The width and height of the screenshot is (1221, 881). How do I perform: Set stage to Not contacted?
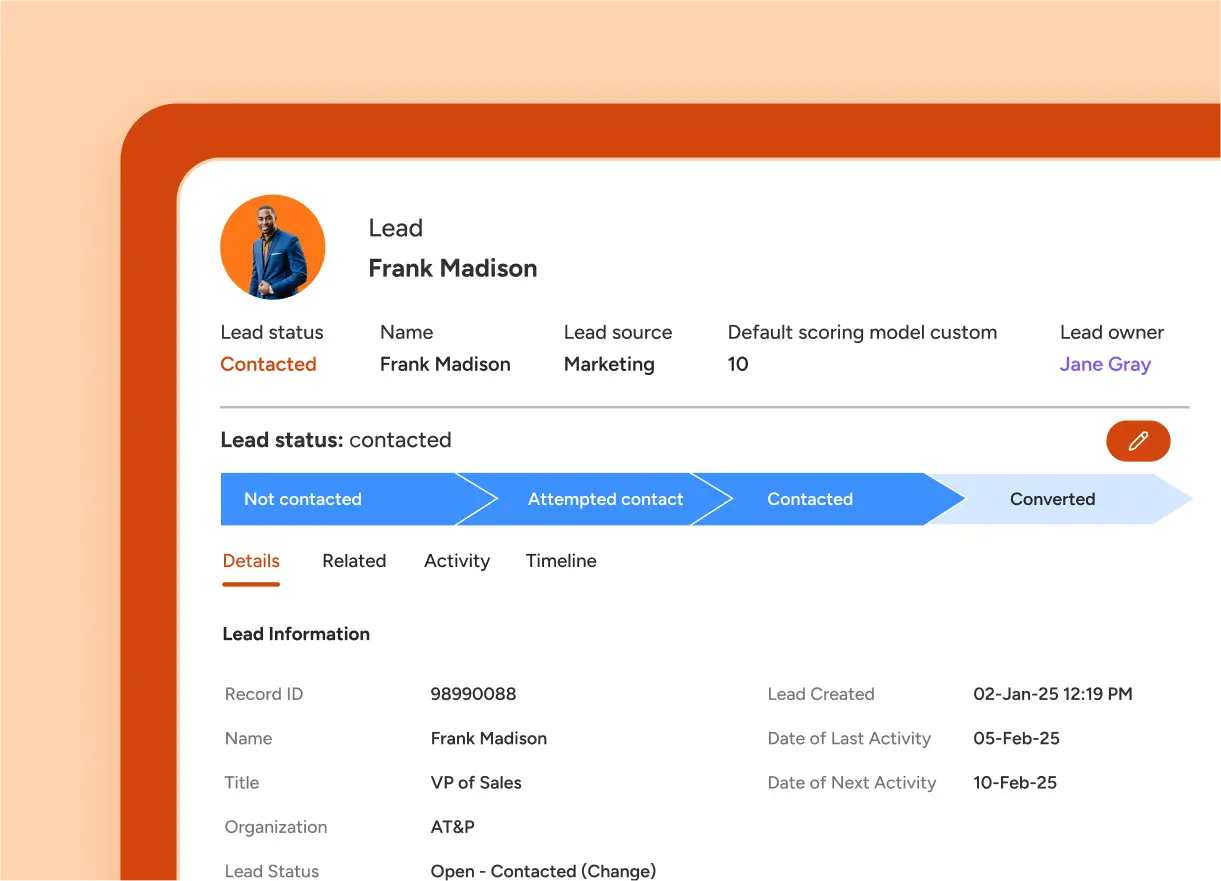click(x=303, y=499)
